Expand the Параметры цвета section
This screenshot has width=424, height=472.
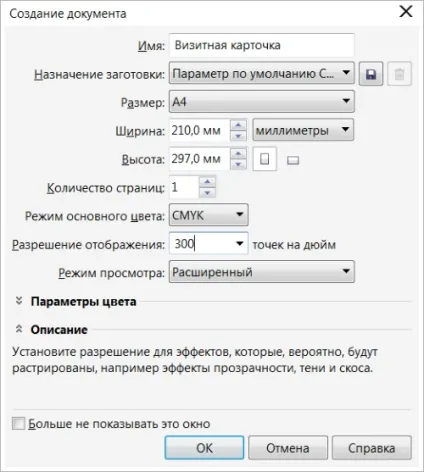[19, 301]
